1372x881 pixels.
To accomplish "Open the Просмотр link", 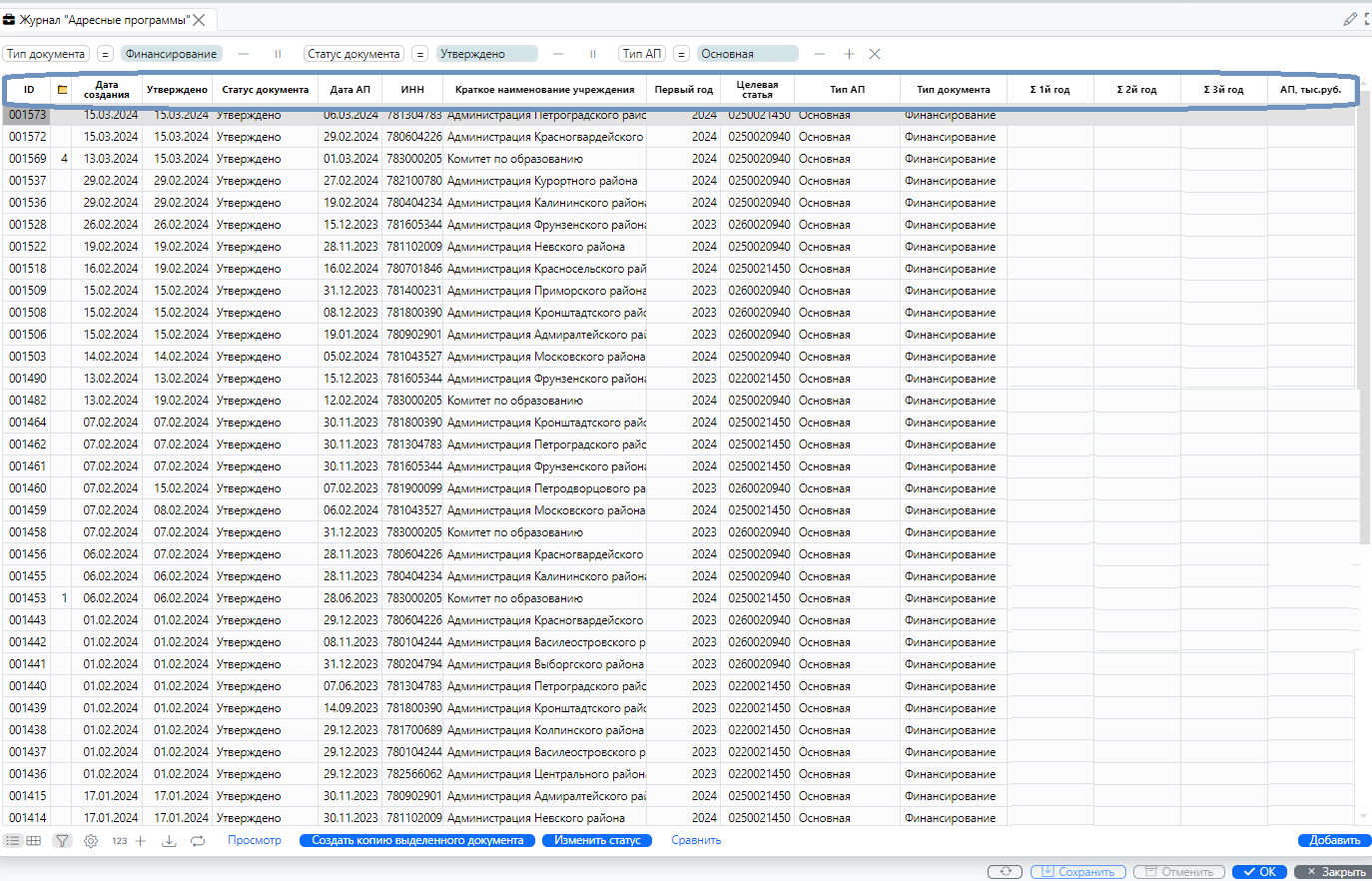I will (255, 841).
